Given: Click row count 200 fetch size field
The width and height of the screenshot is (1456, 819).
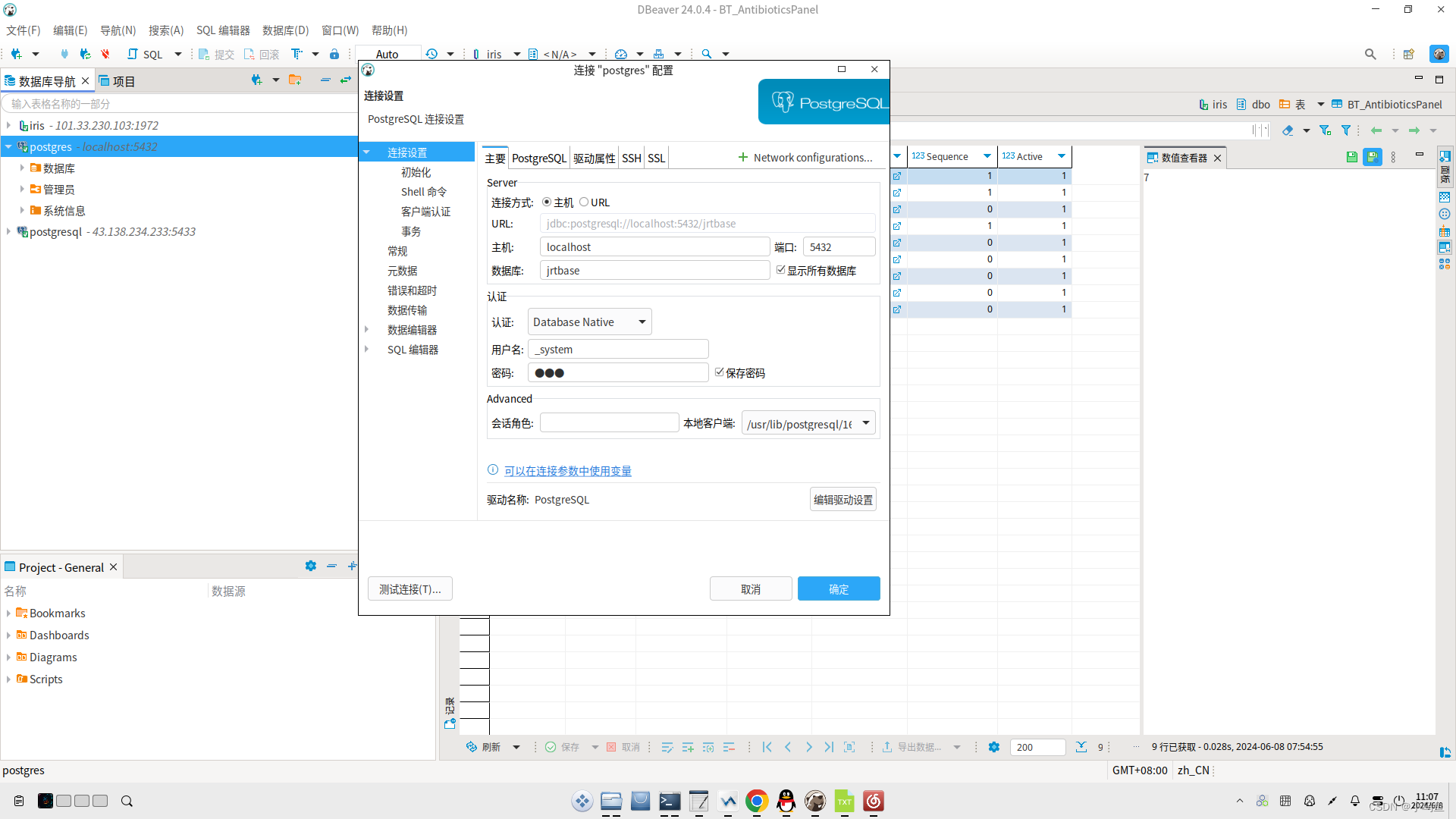Looking at the screenshot, I should pyautogui.click(x=1037, y=747).
